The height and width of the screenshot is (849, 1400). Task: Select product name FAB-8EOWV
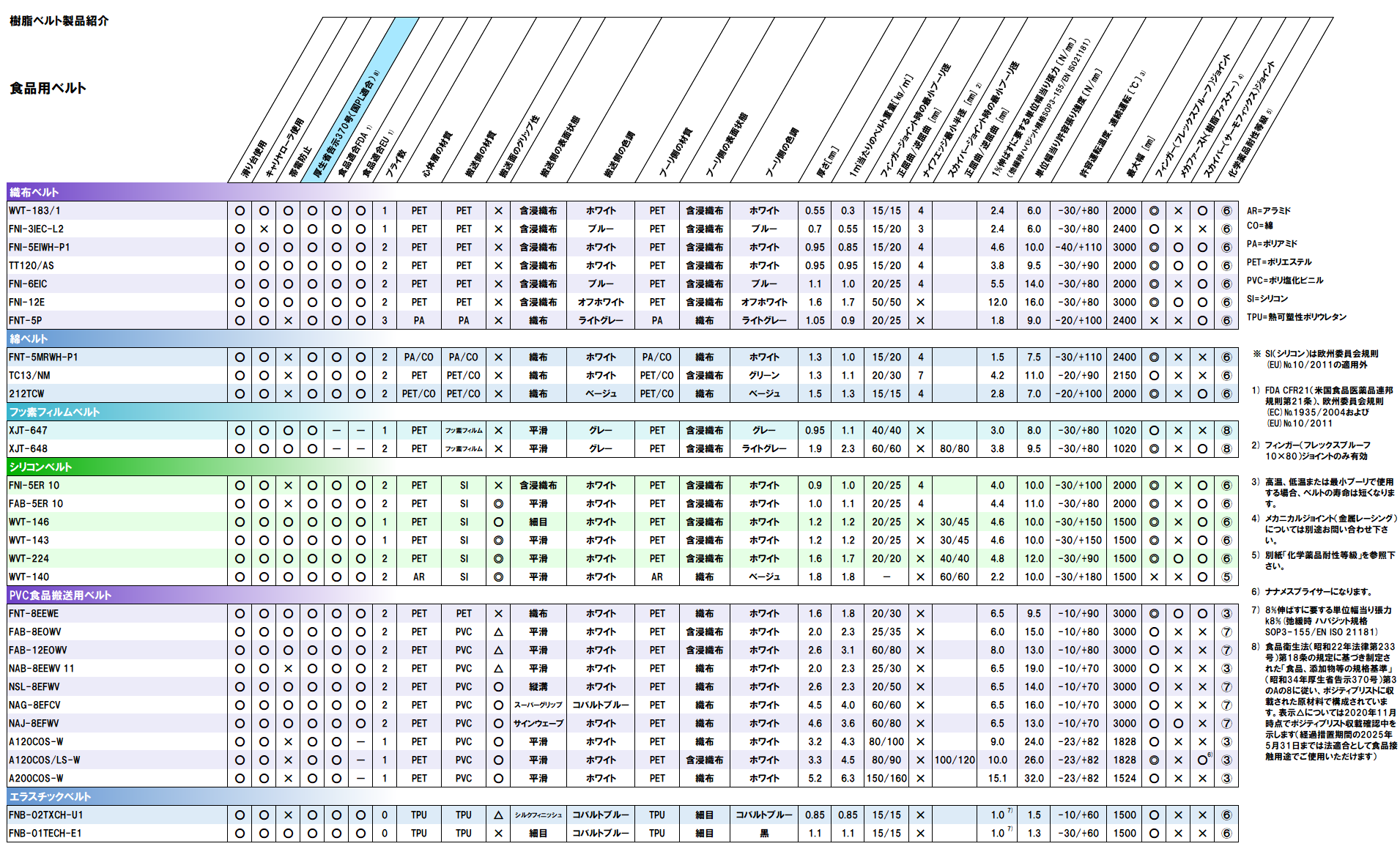[x=35, y=631]
